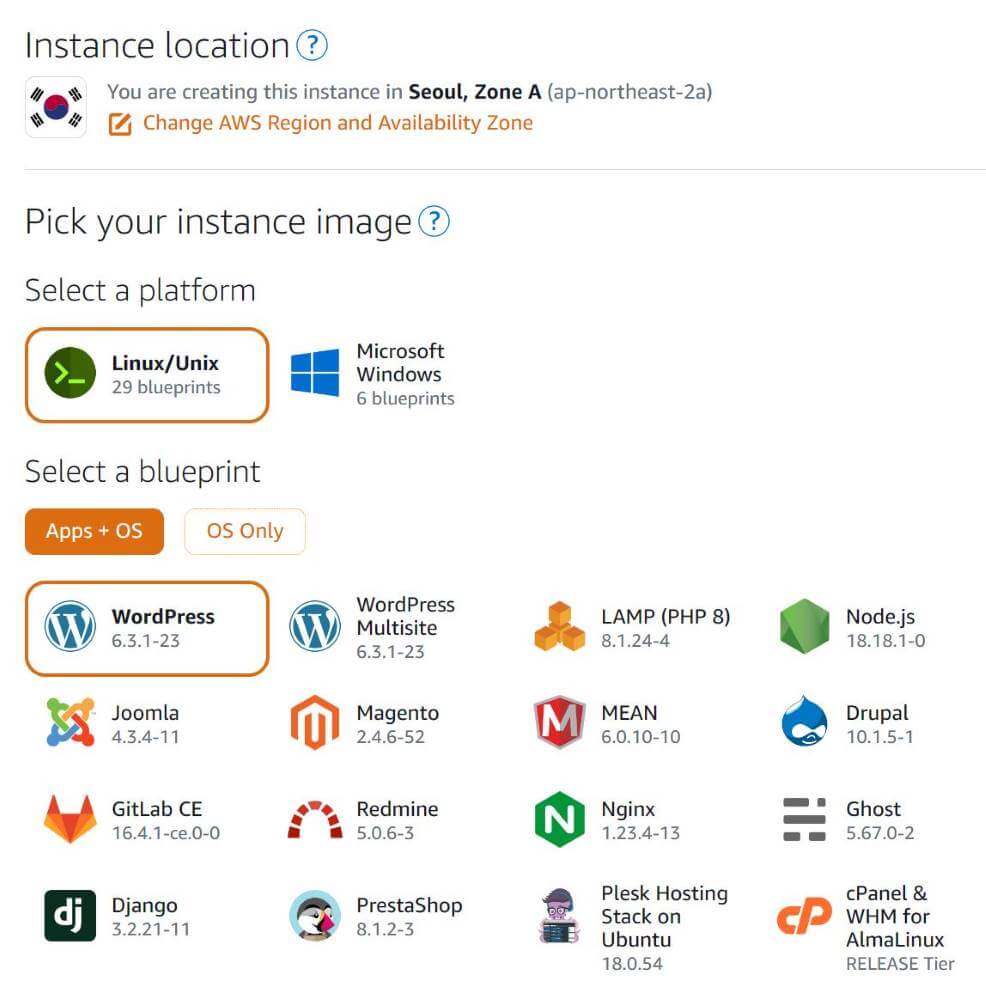Click the Joomla label
The height and width of the screenshot is (1000, 986).
(145, 712)
